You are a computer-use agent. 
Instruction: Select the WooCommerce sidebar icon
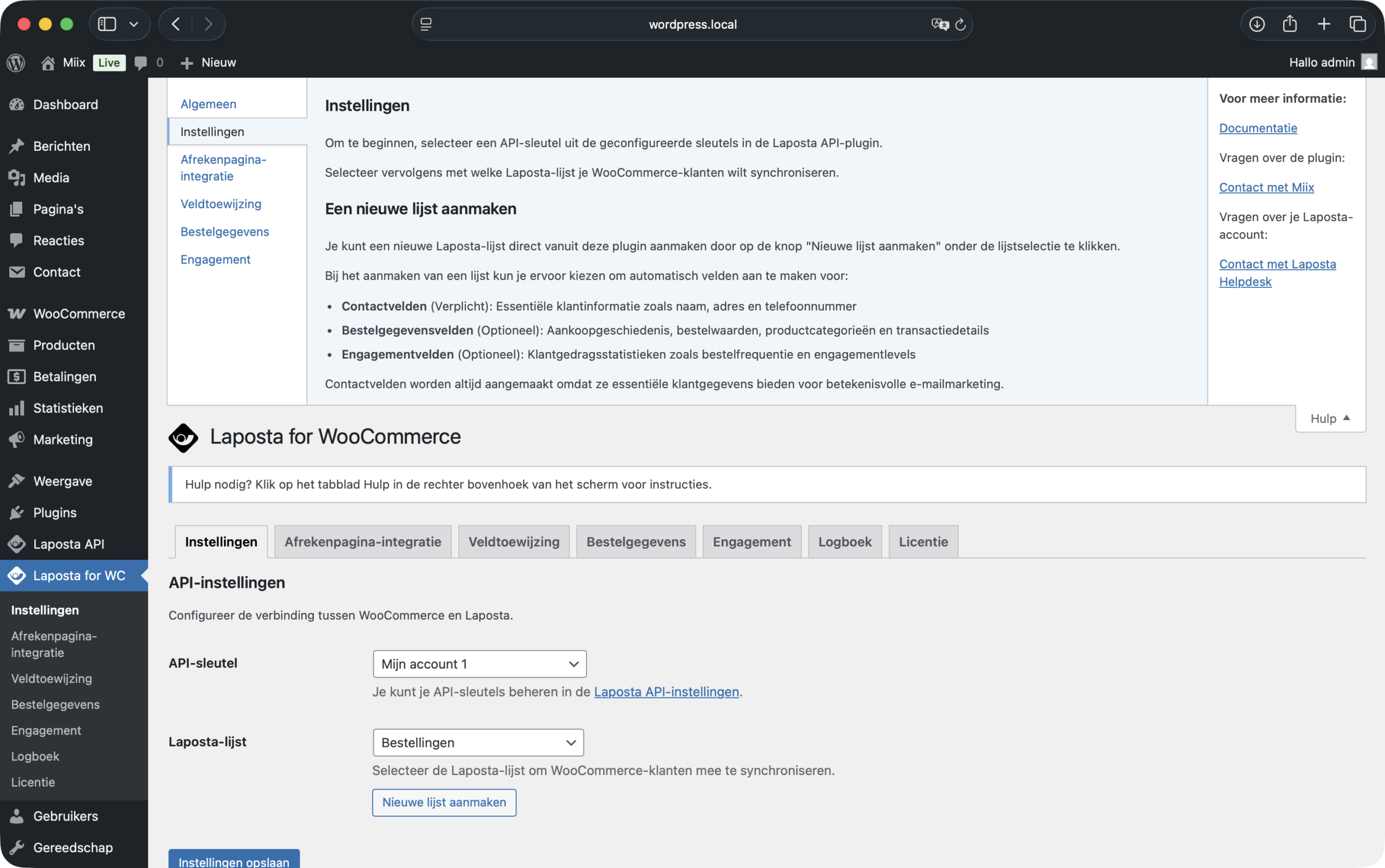(17, 314)
